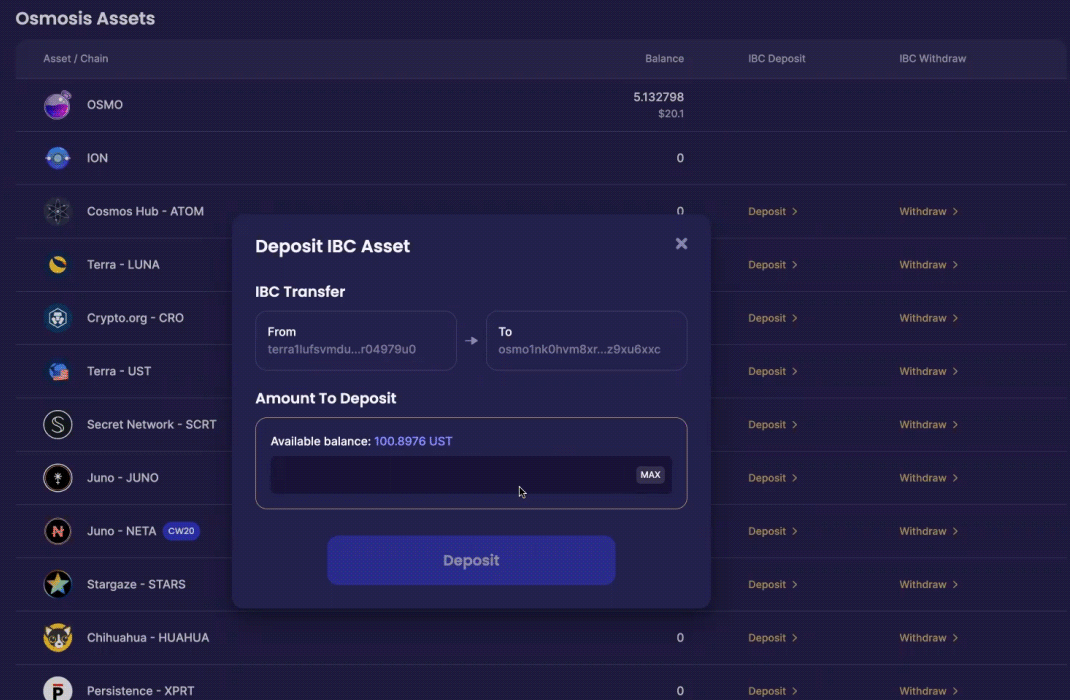Image resolution: width=1070 pixels, height=700 pixels.
Task: Open Withdraw for Persistence XPRT row
Action: coord(929,690)
